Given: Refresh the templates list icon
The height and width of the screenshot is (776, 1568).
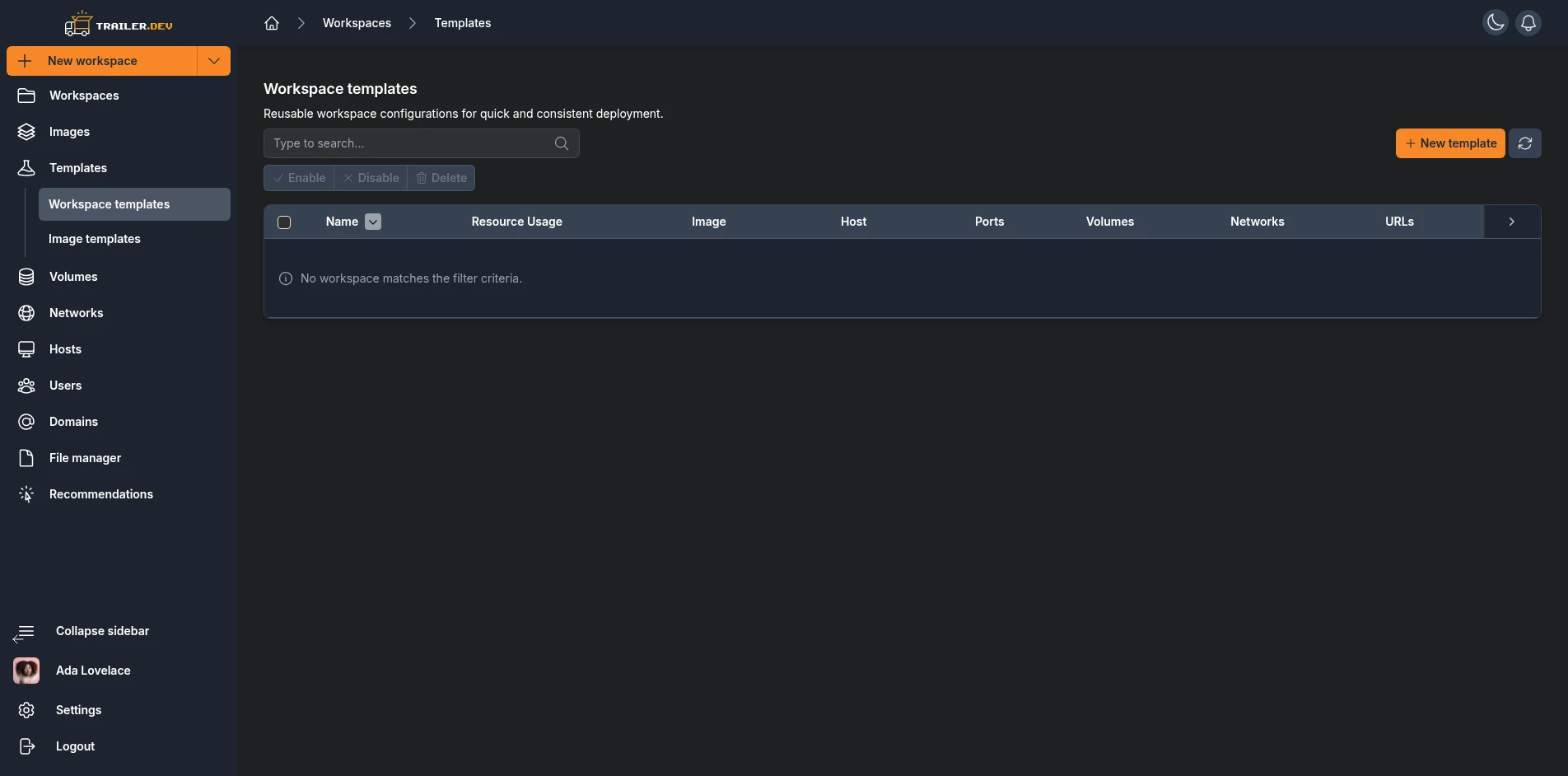Looking at the screenshot, I should click(1525, 143).
